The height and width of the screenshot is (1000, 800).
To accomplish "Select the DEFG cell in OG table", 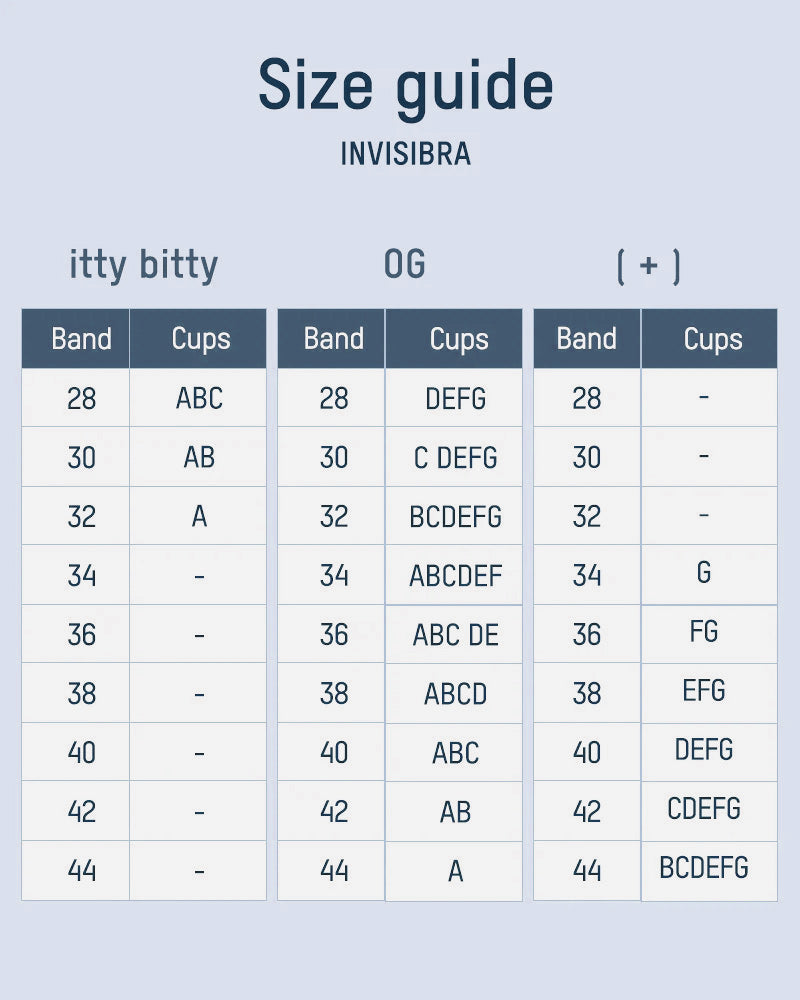I will click(x=455, y=399).
